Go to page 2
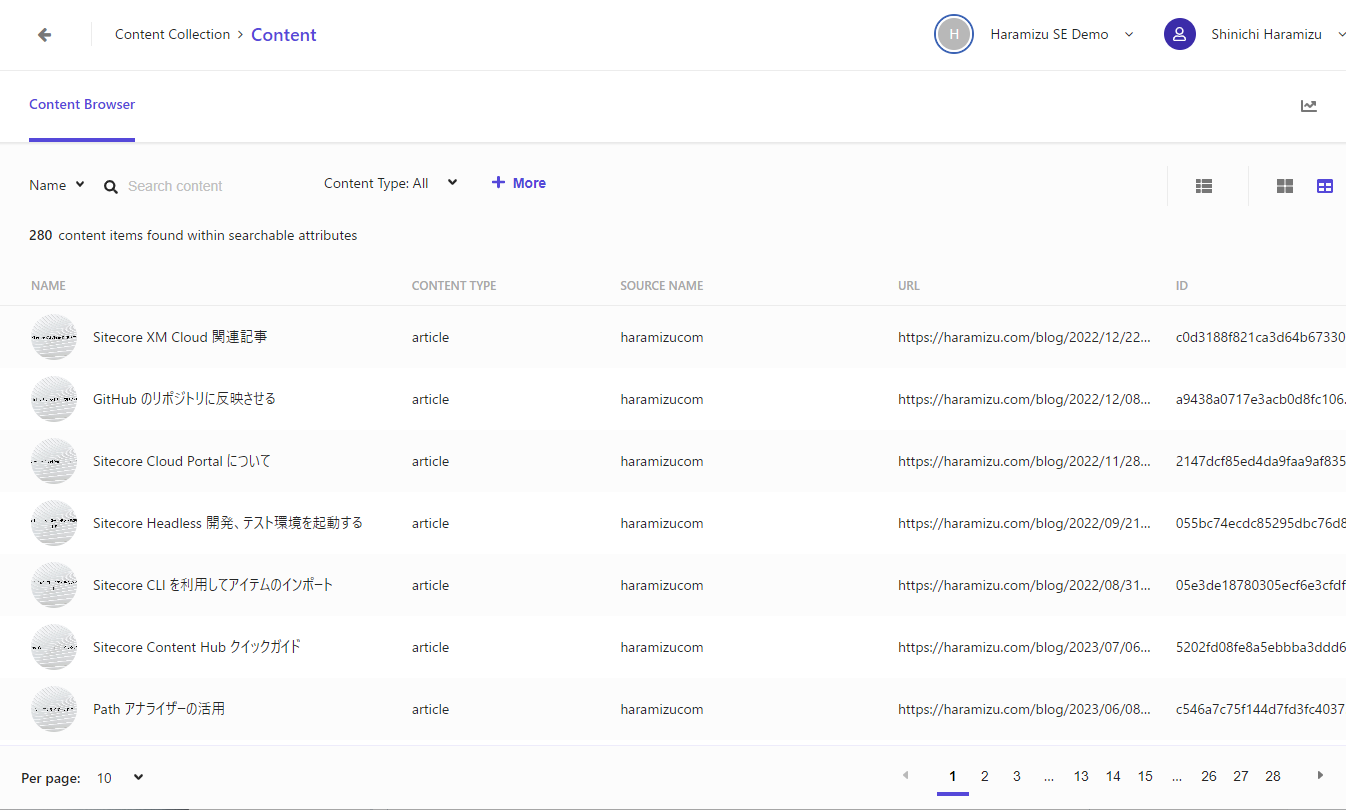This screenshot has width=1346, height=810. [x=985, y=776]
